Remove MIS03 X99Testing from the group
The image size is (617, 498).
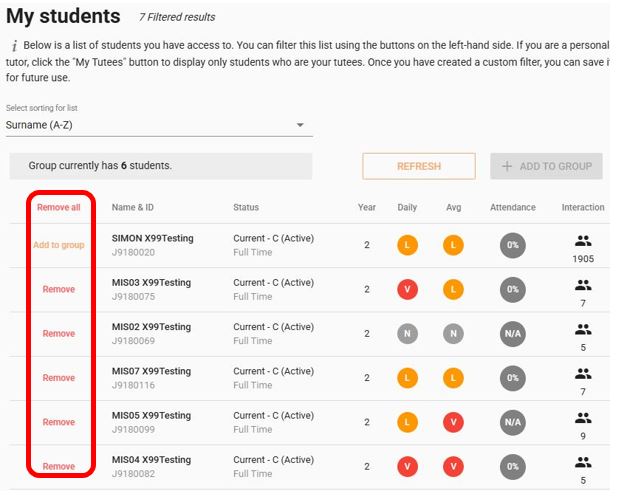[59, 289]
